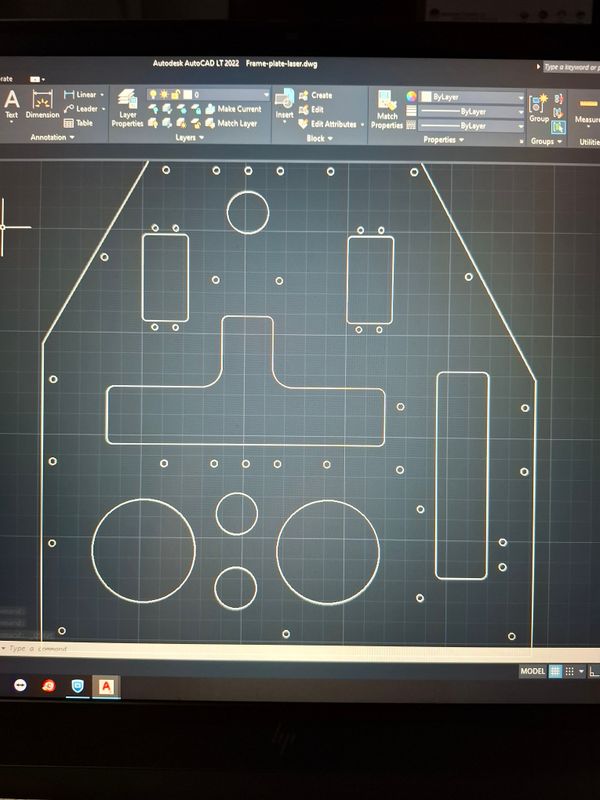The width and height of the screenshot is (600, 800).
Task: Open Layer Properties manager
Action: click(x=127, y=108)
